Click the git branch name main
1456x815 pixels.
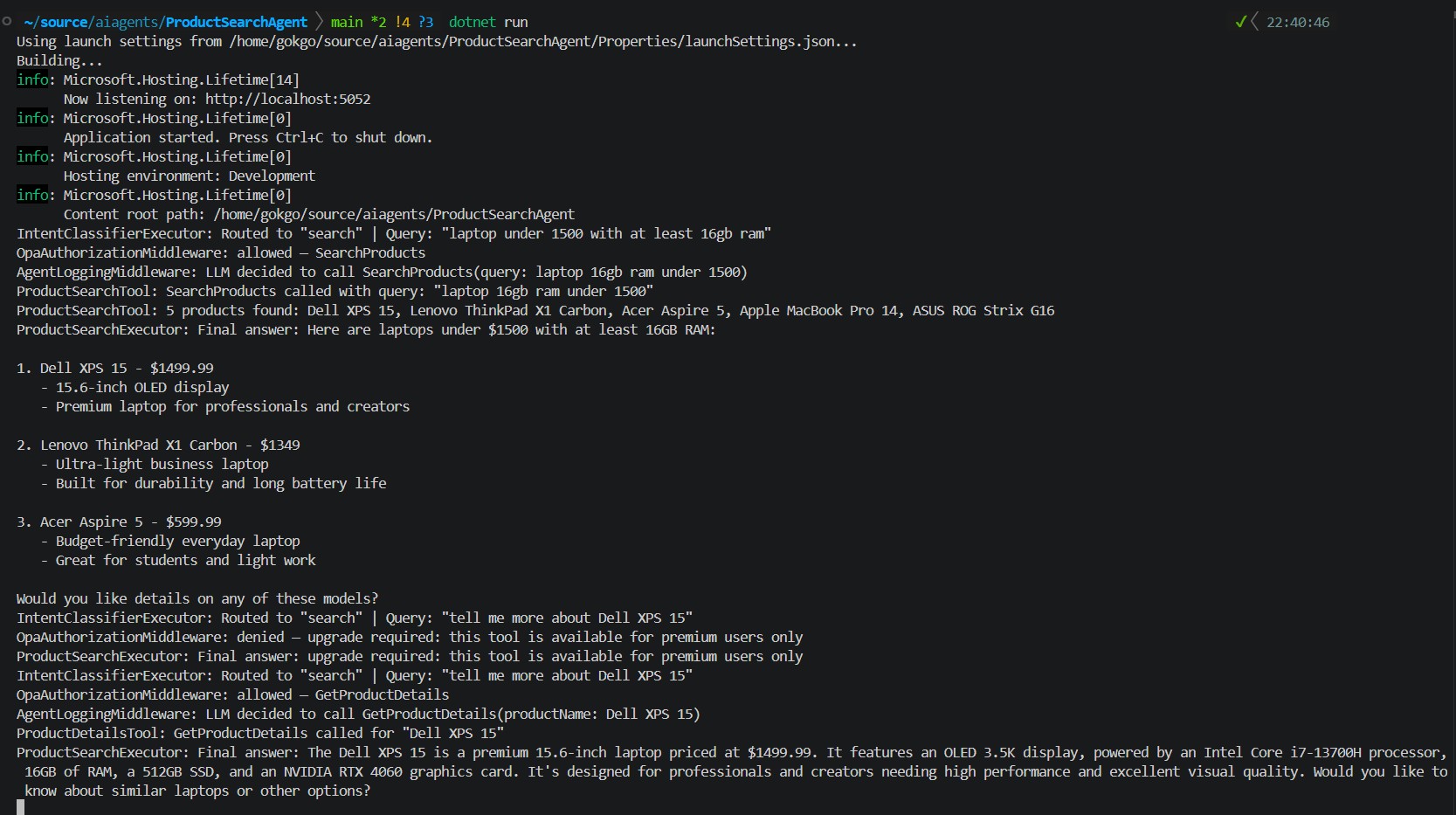click(347, 22)
